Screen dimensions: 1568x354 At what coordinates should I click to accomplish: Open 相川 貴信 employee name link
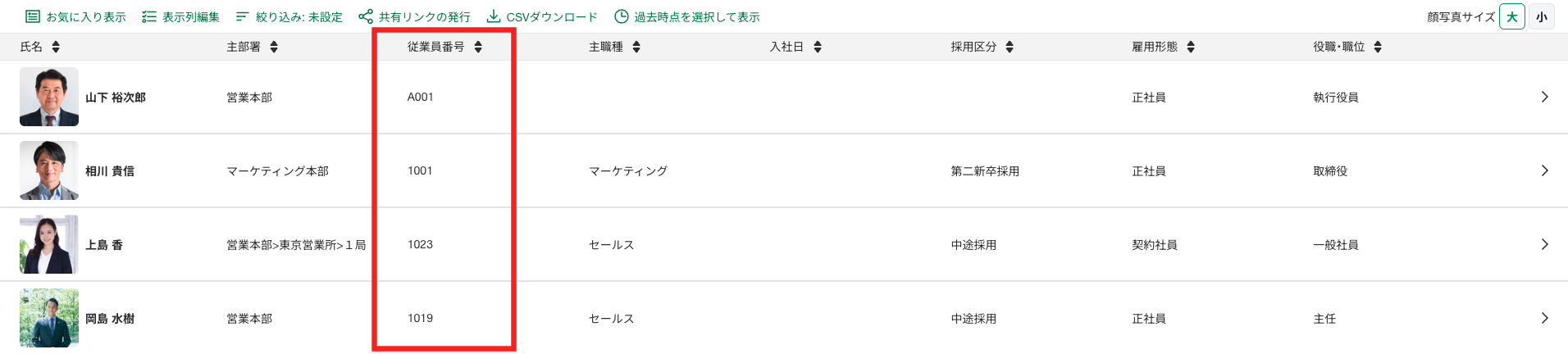pos(110,170)
